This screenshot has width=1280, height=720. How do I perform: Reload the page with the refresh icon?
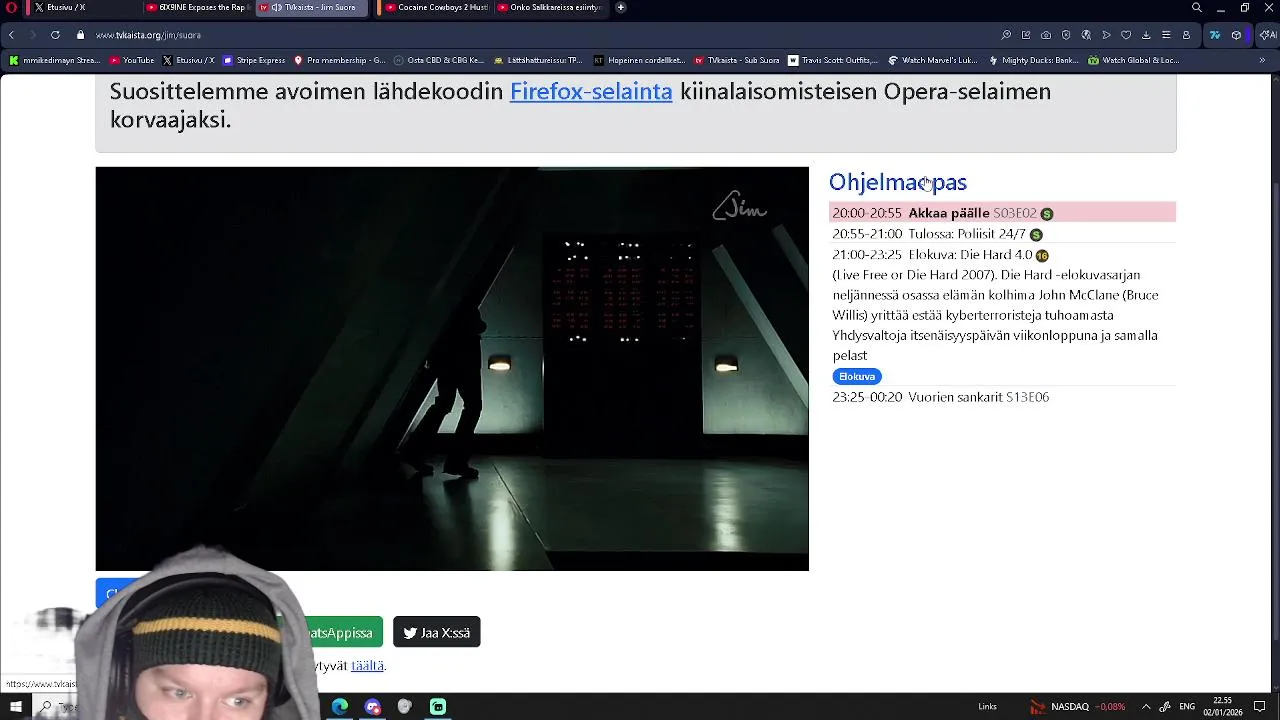[x=55, y=35]
